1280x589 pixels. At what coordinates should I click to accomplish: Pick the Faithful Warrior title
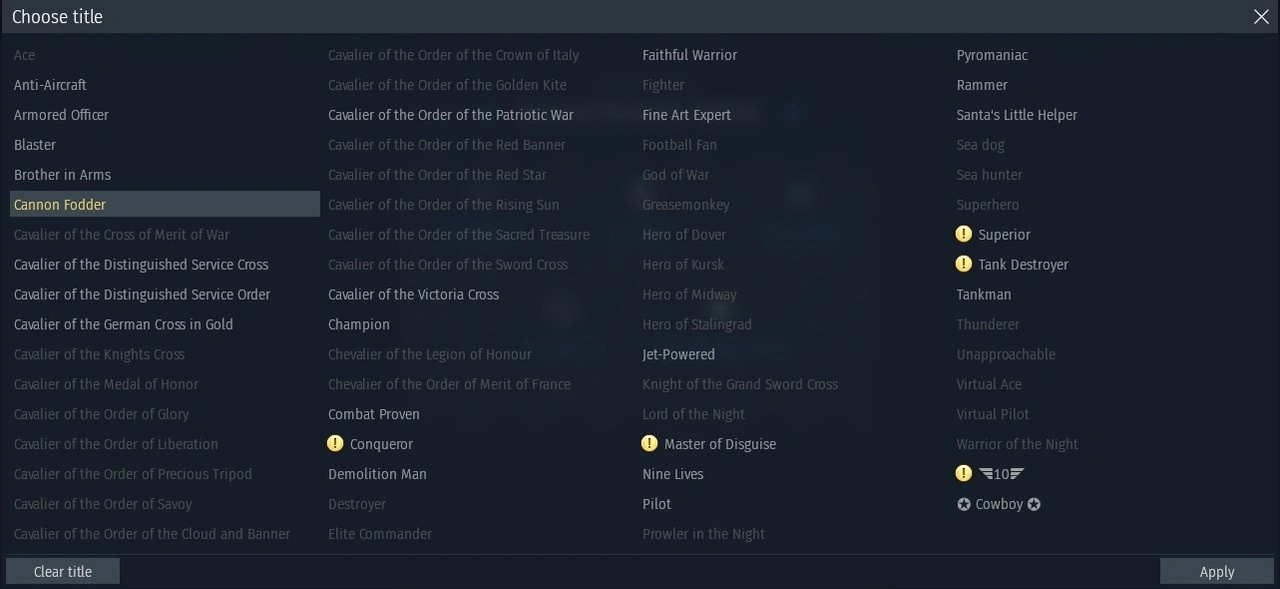pos(690,55)
